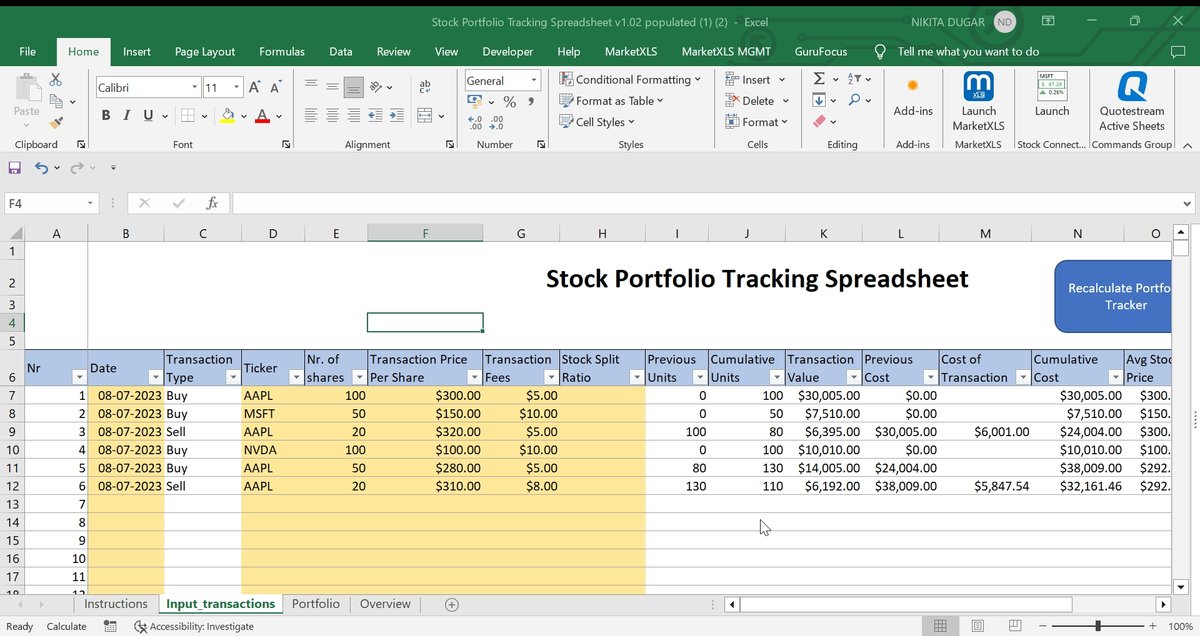
Task: Click the Insert Function fx icon
Action: point(212,203)
